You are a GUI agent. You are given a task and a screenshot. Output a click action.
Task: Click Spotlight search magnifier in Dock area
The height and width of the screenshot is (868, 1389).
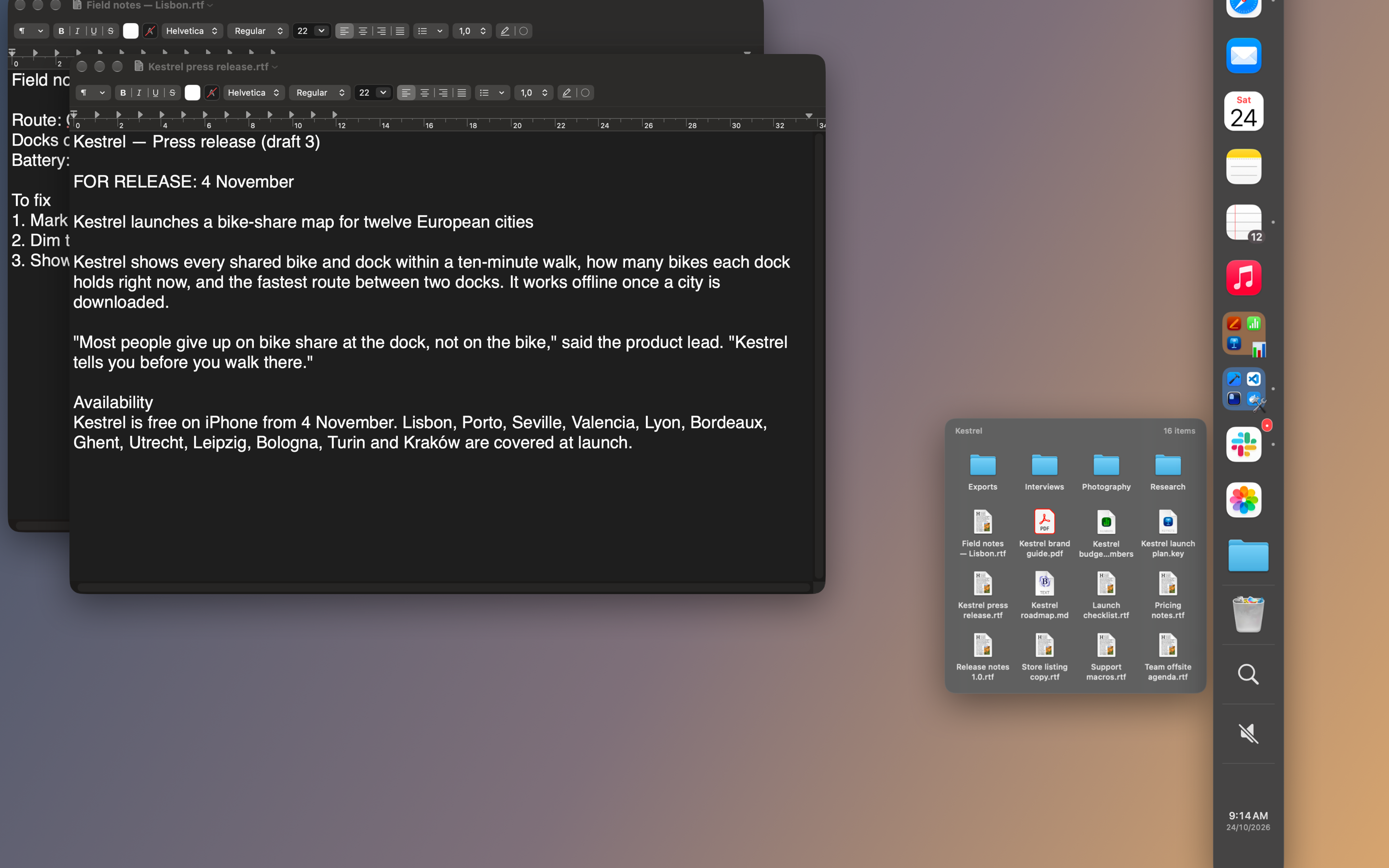1248,674
